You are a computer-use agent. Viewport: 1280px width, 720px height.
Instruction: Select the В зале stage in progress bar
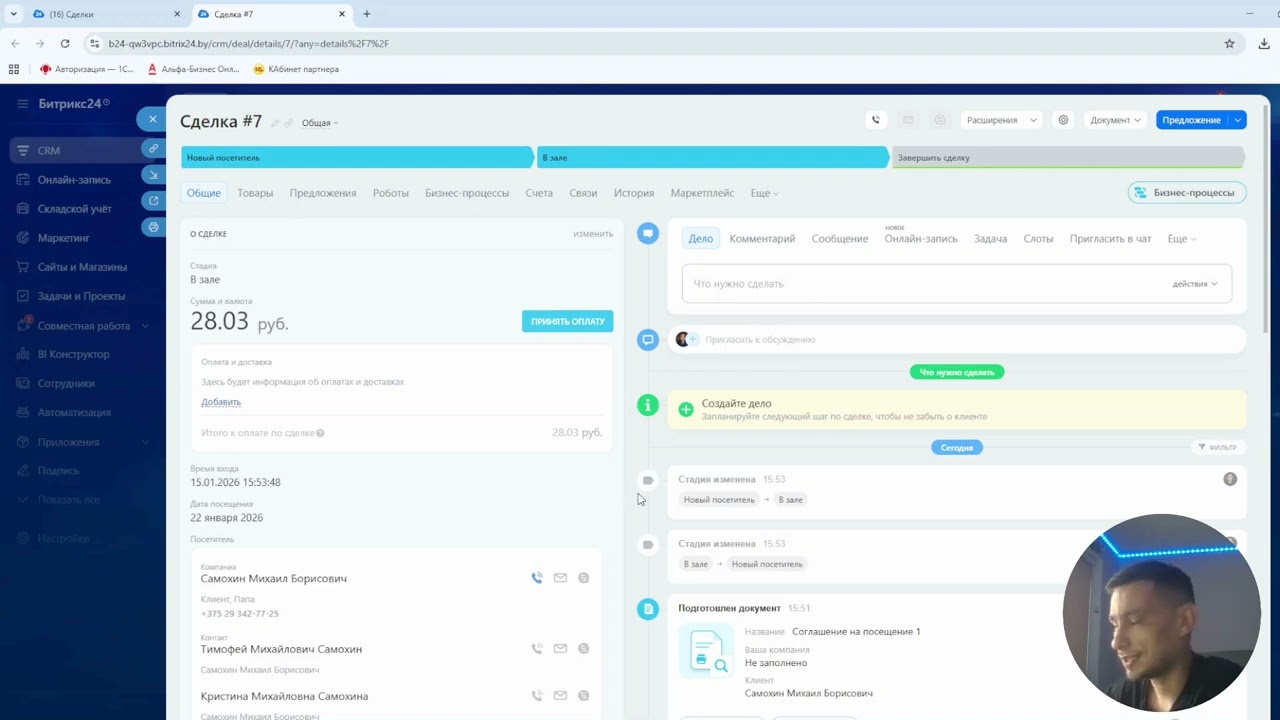click(712, 158)
